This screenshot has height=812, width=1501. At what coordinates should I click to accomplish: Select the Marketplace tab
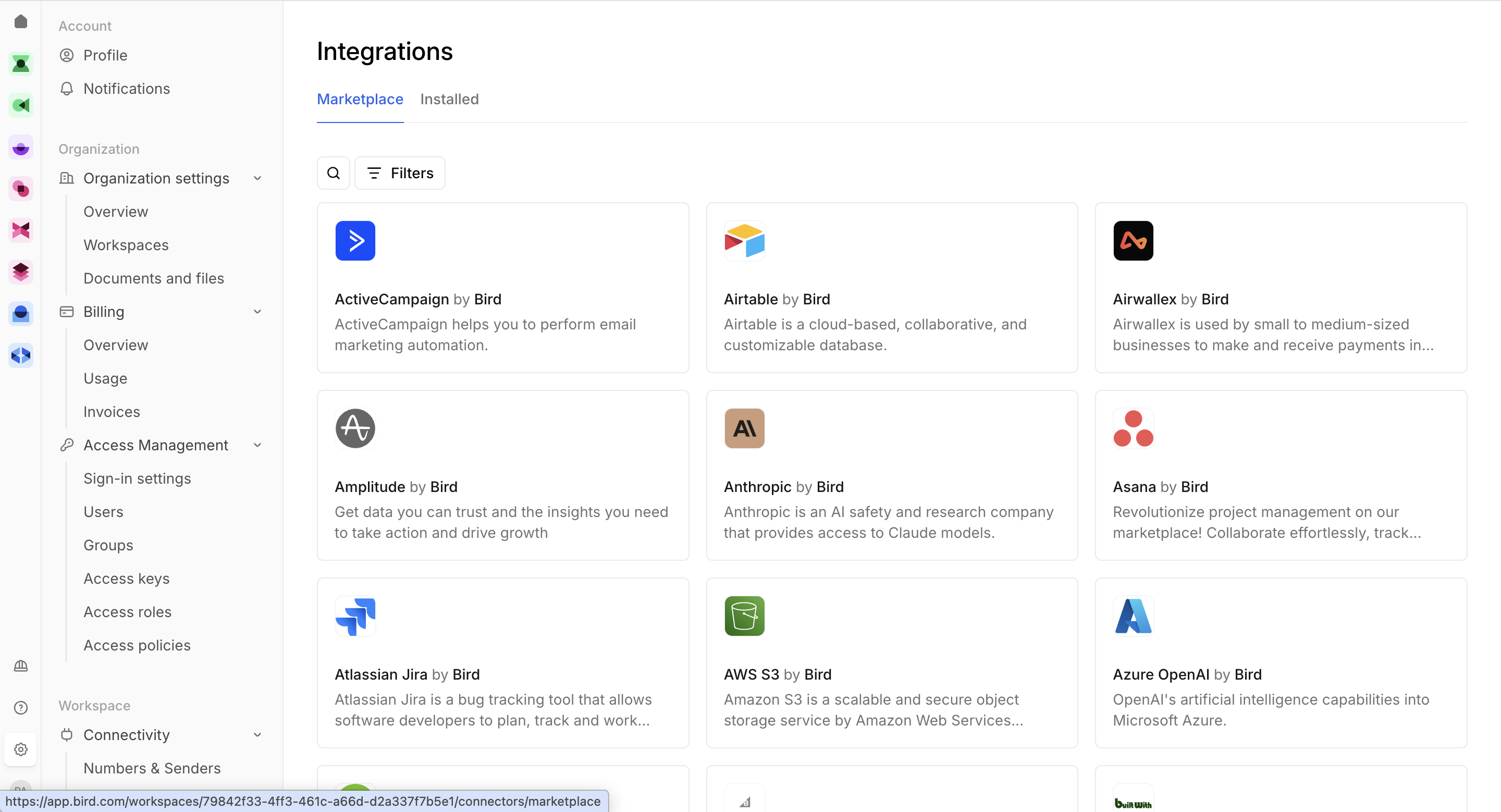(360, 99)
